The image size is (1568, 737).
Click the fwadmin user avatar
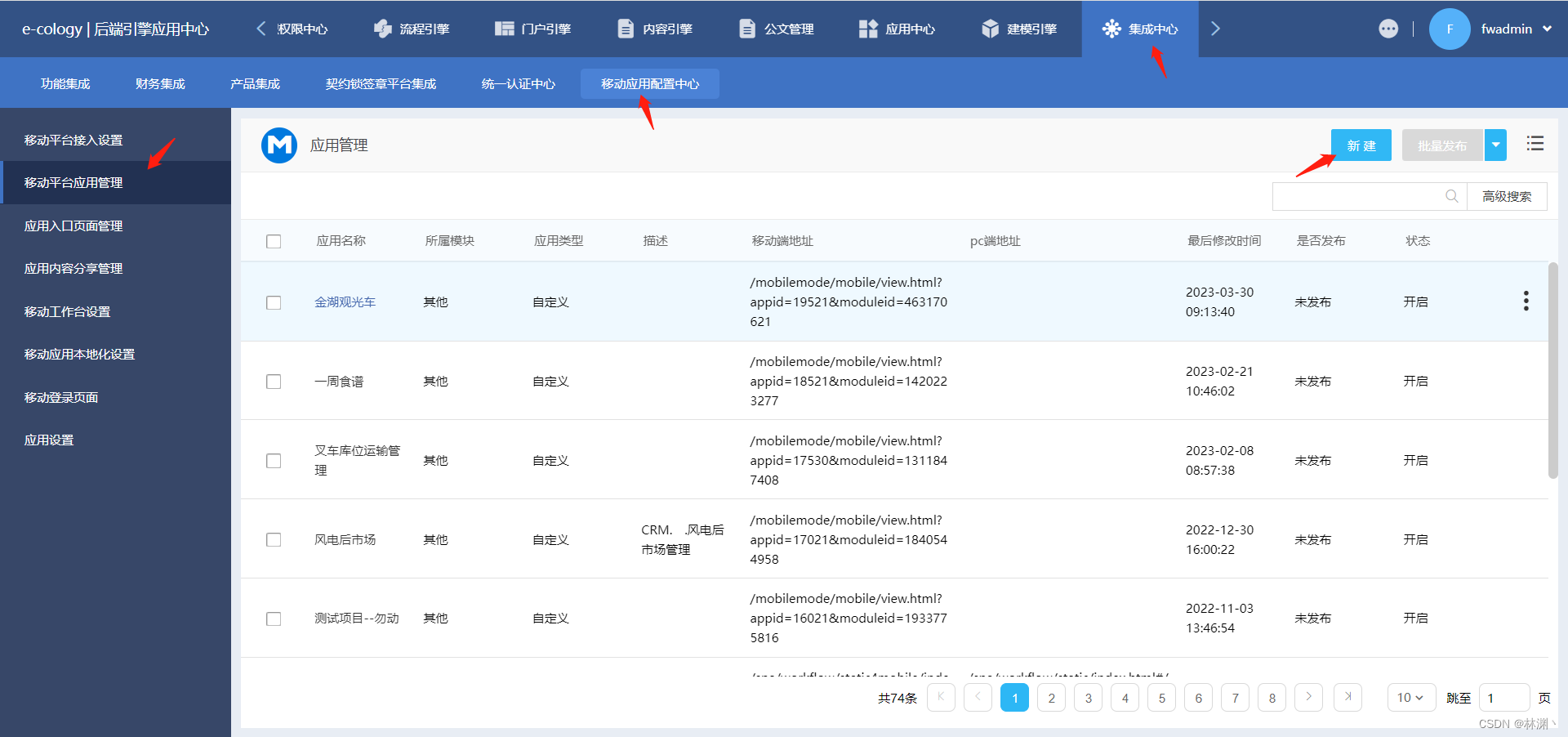tap(1450, 29)
